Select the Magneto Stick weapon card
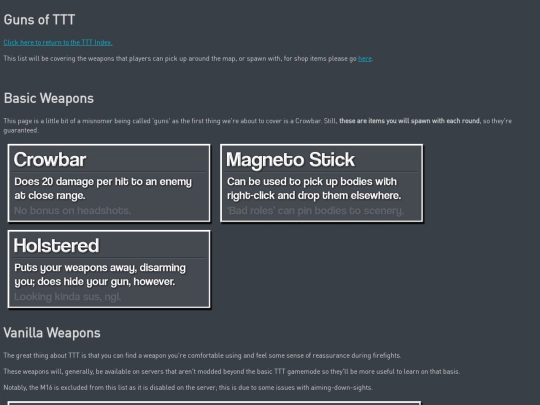This screenshot has width=540, height=405. [322, 183]
